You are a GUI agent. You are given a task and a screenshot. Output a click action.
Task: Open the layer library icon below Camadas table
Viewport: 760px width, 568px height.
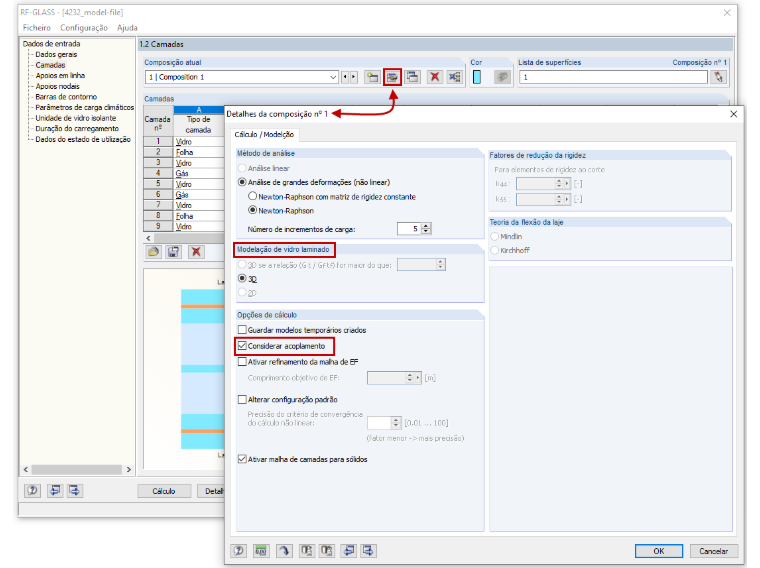154,252
